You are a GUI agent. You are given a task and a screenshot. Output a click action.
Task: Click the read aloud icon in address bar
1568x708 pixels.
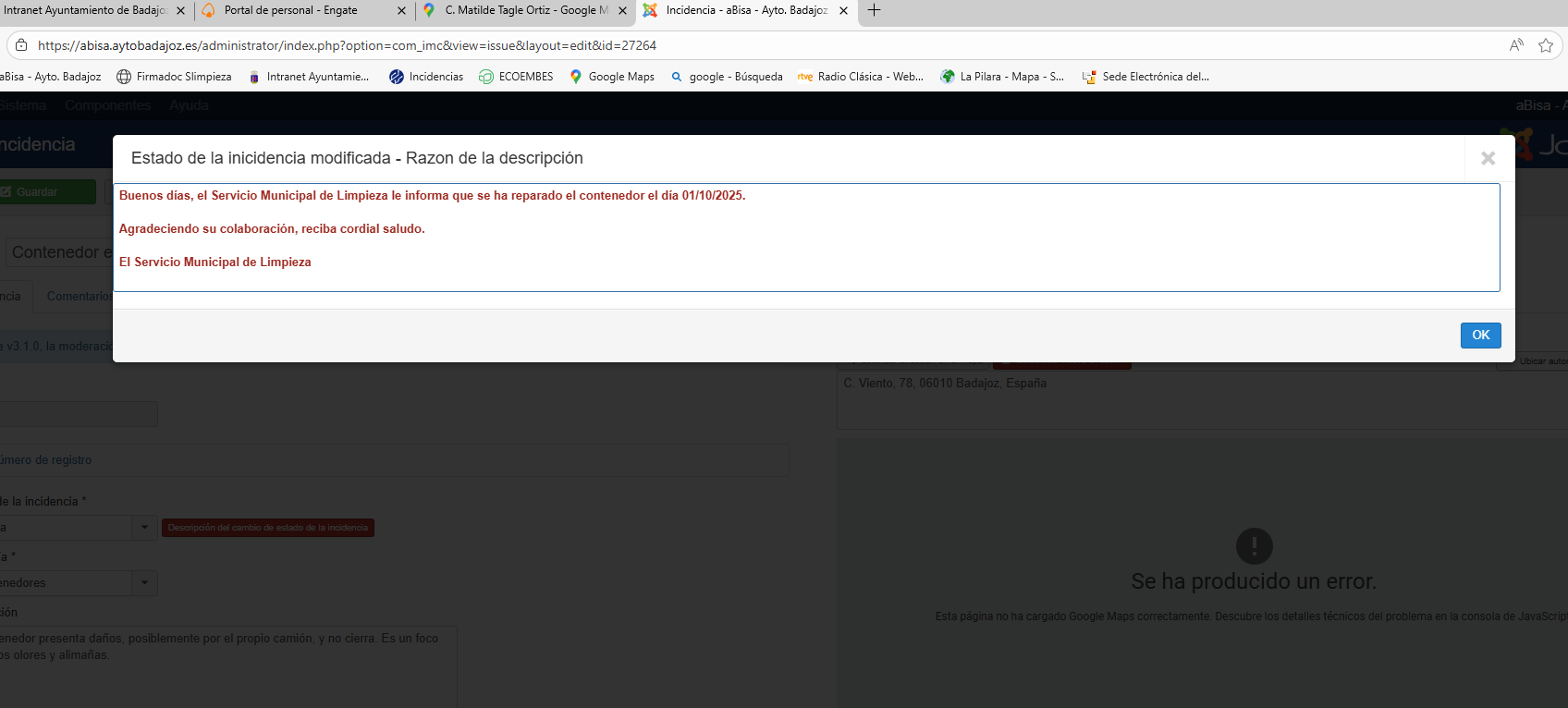[1516, 45]
